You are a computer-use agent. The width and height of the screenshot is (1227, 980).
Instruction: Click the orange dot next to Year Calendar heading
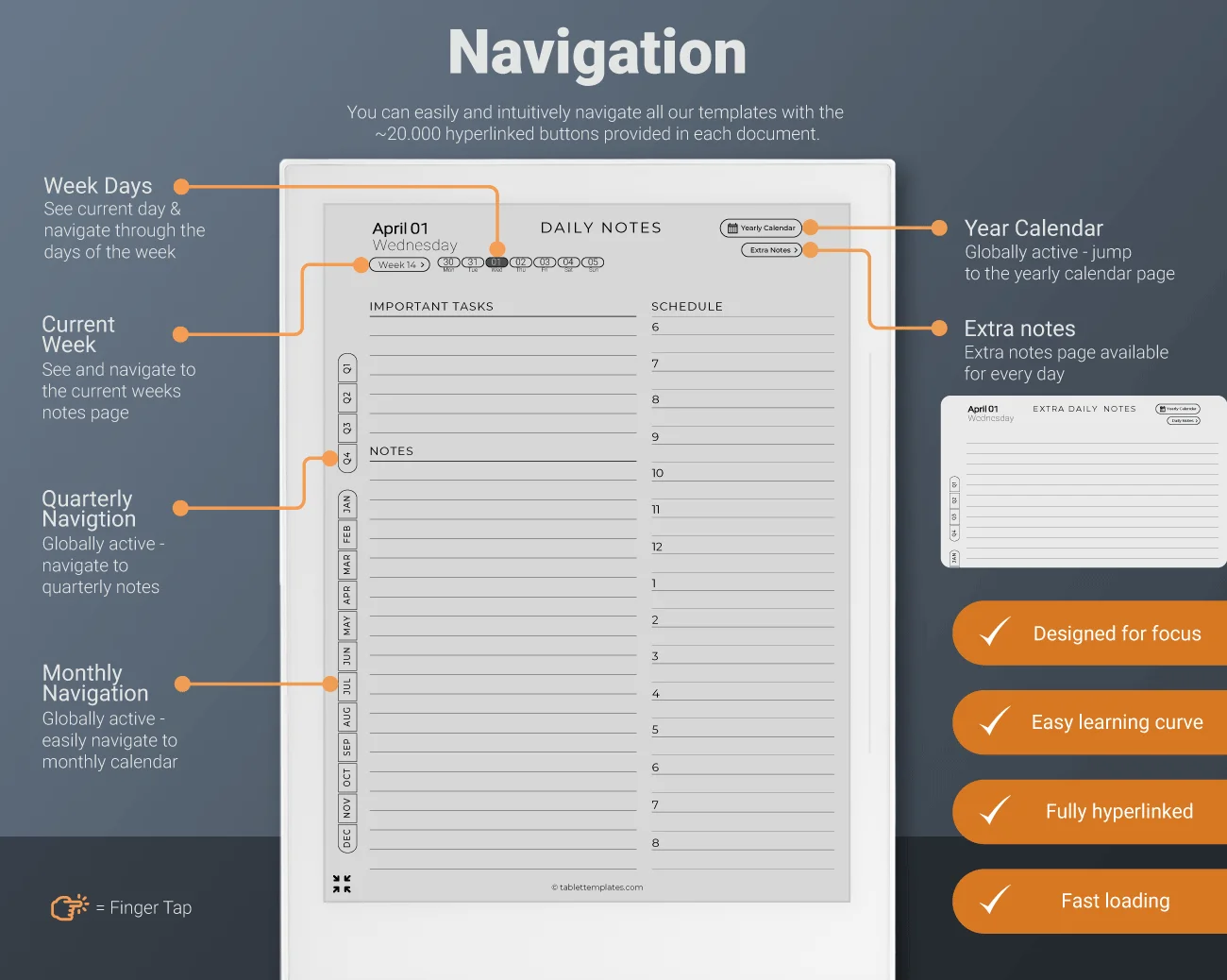tap(939, 228)
